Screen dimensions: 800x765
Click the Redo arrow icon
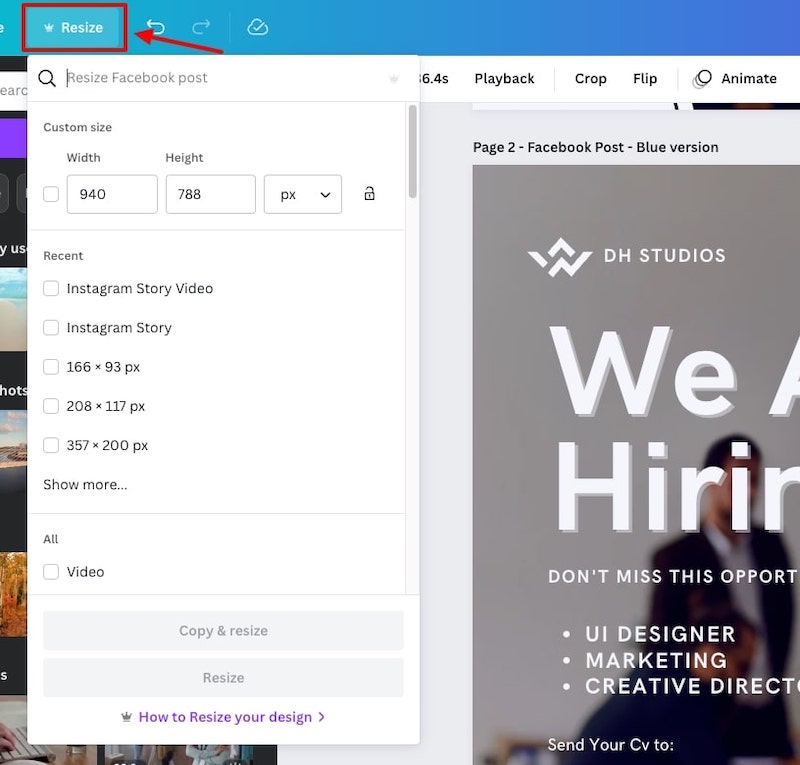(x=201, y=27)
